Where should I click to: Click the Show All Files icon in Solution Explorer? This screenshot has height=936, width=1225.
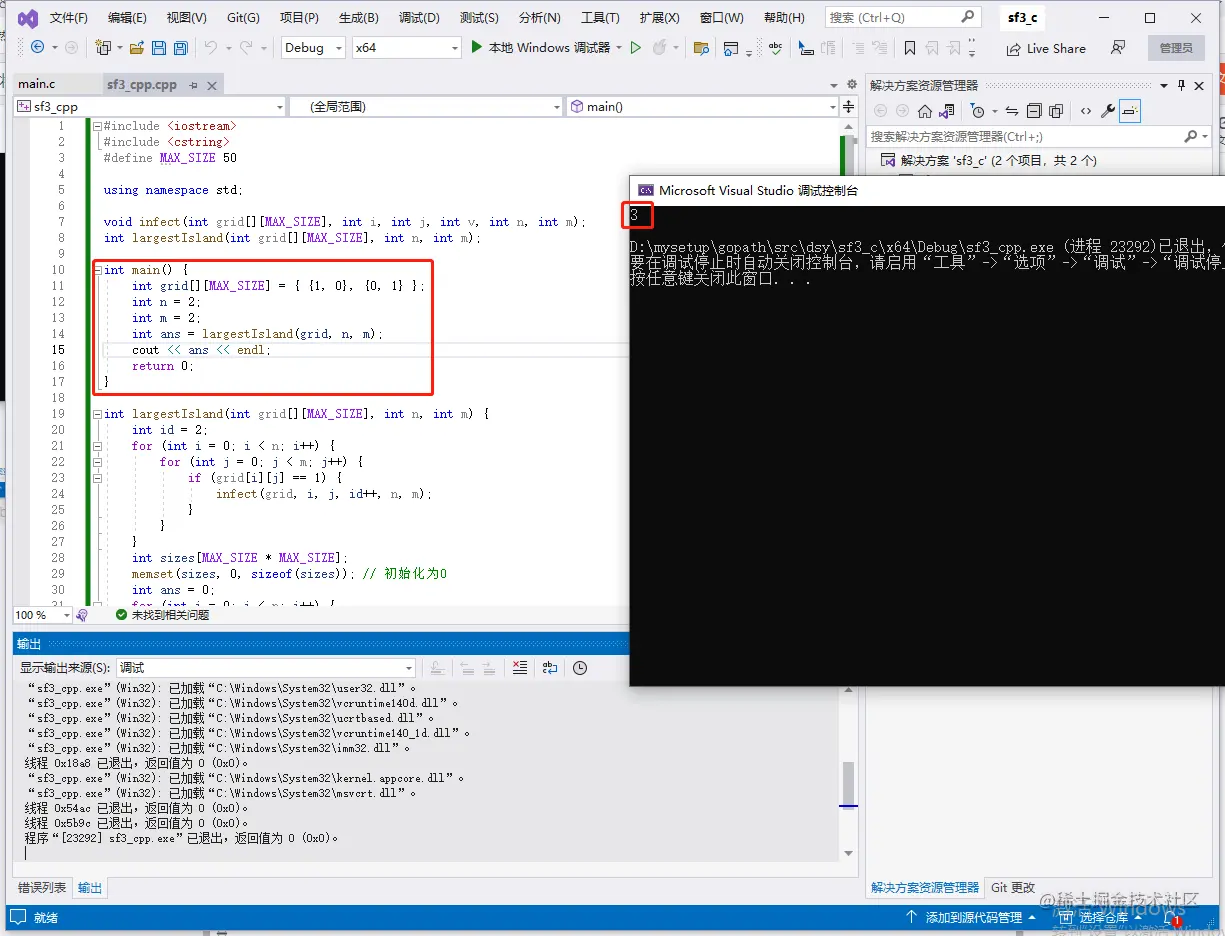point(1056,111)
